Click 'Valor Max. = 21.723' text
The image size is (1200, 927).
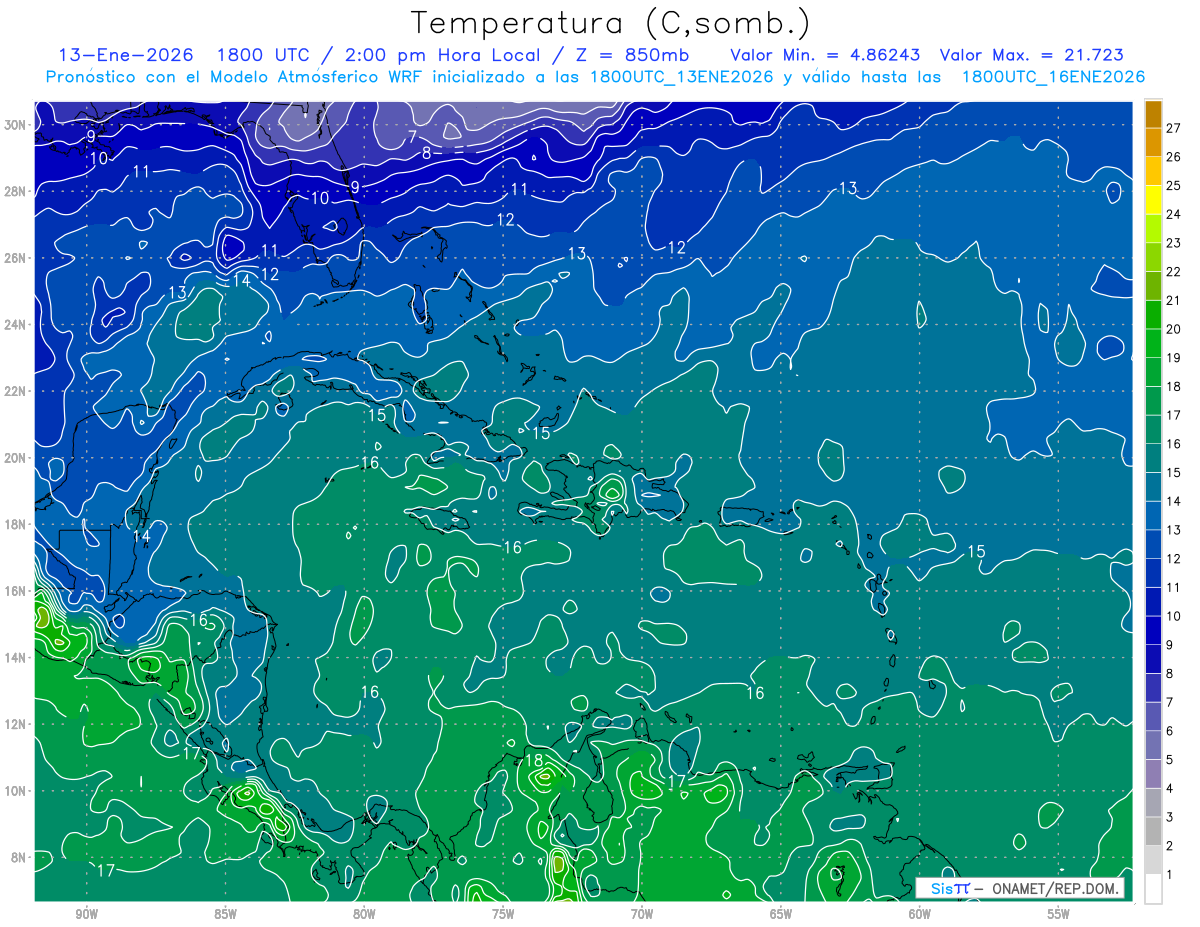1031,55
